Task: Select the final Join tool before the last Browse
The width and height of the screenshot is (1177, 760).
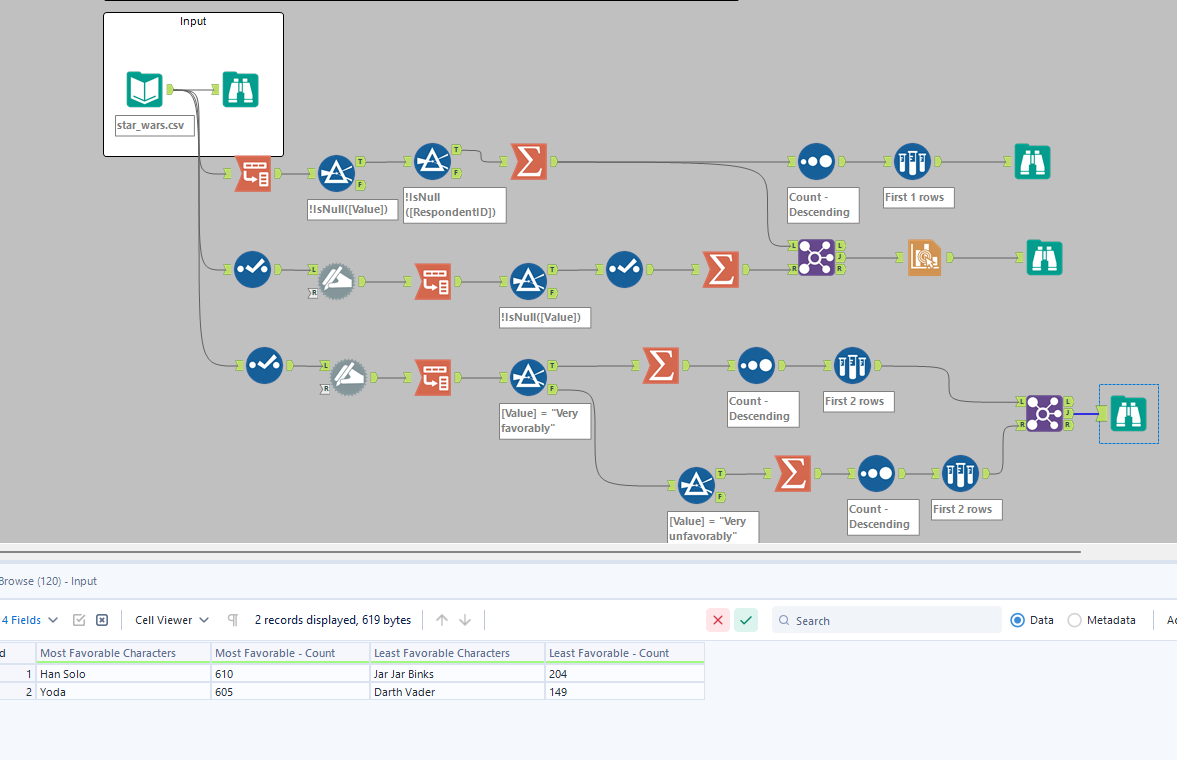Action: (x=1045, y=413)
